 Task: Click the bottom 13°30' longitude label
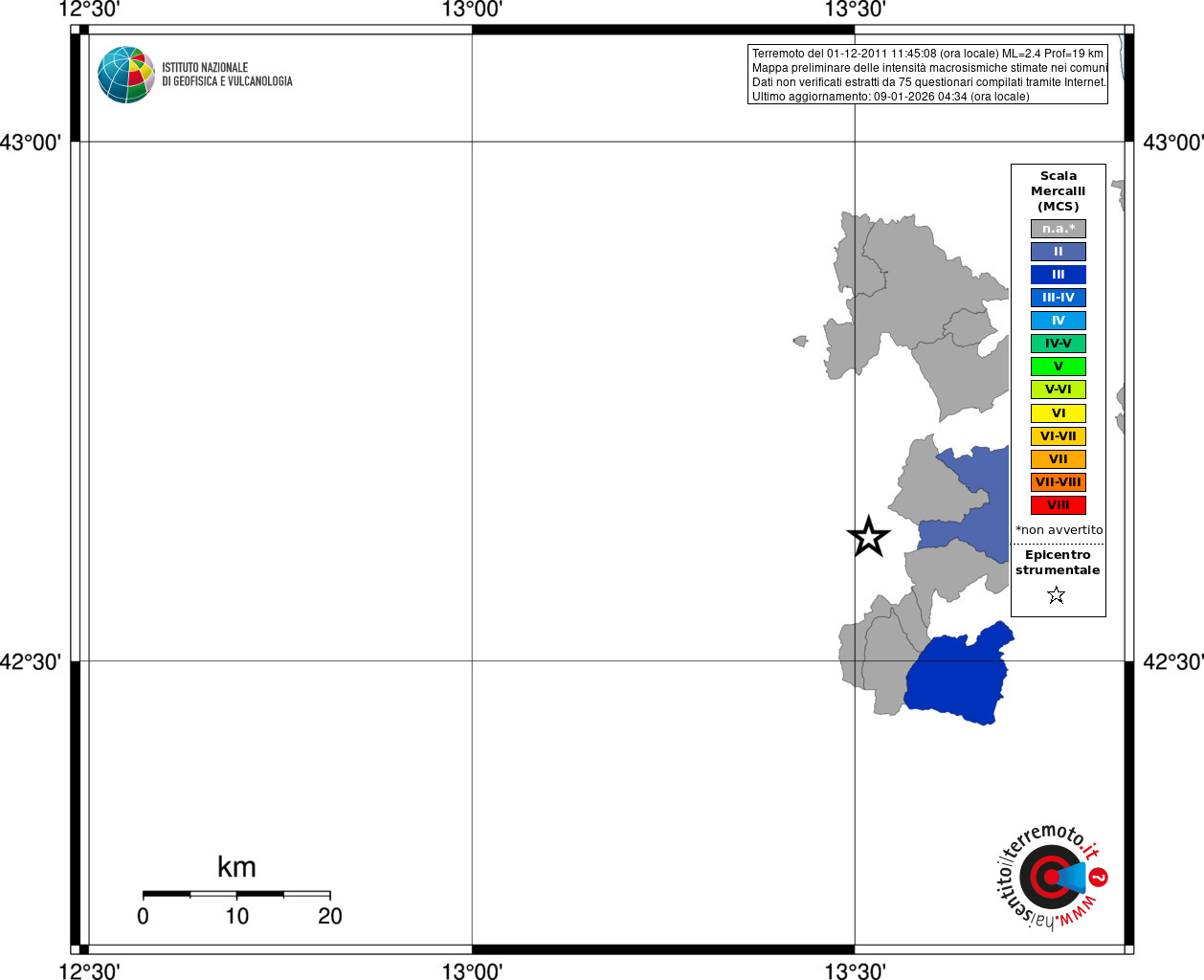pyautogui.click(x=856, y=971)
